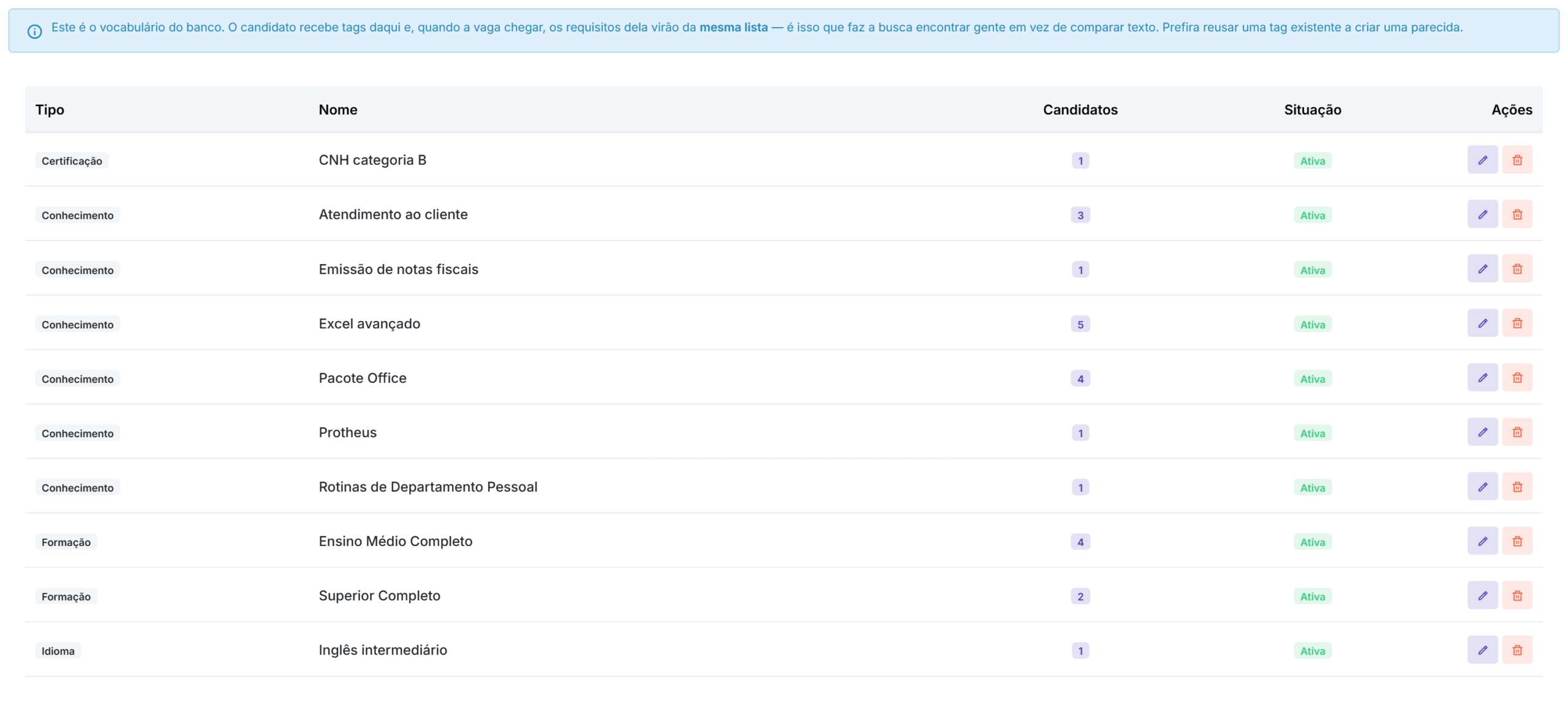Delete the Inglês intermediário tag
This screenshot has height=728, width=1568.
1517,650
